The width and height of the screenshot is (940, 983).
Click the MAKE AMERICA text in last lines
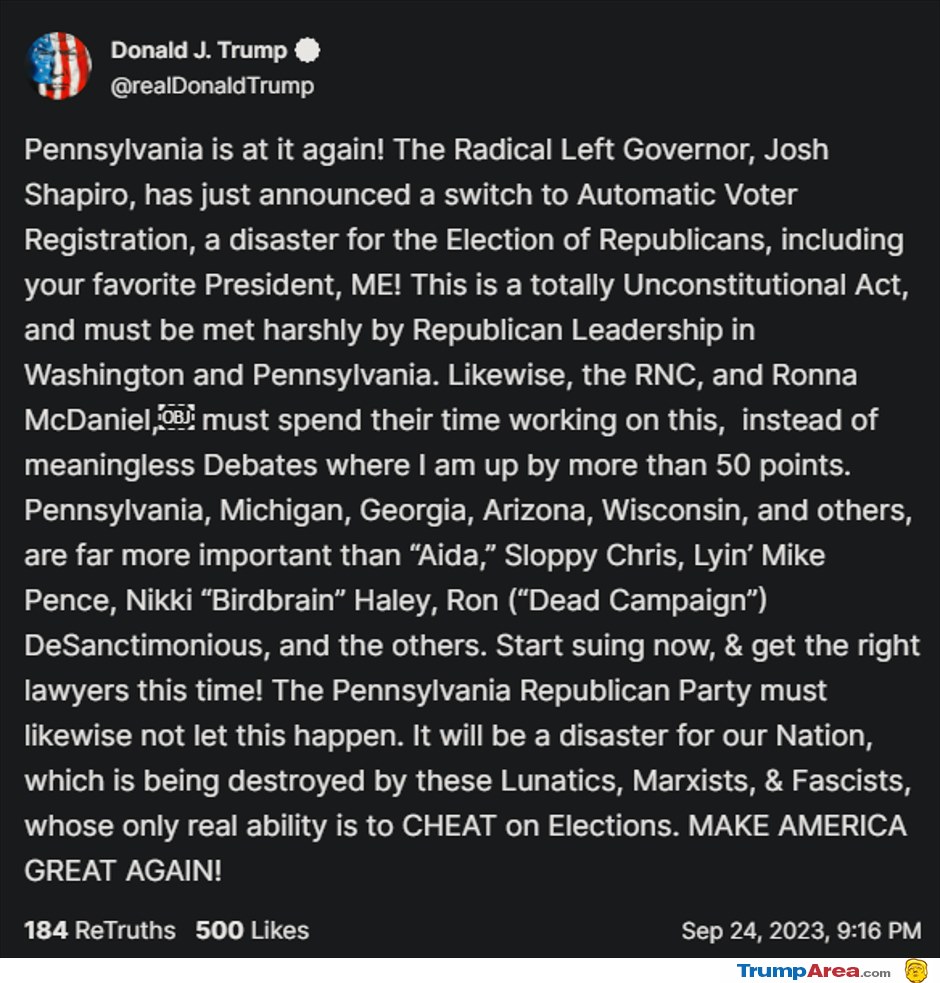click(798, 826)
